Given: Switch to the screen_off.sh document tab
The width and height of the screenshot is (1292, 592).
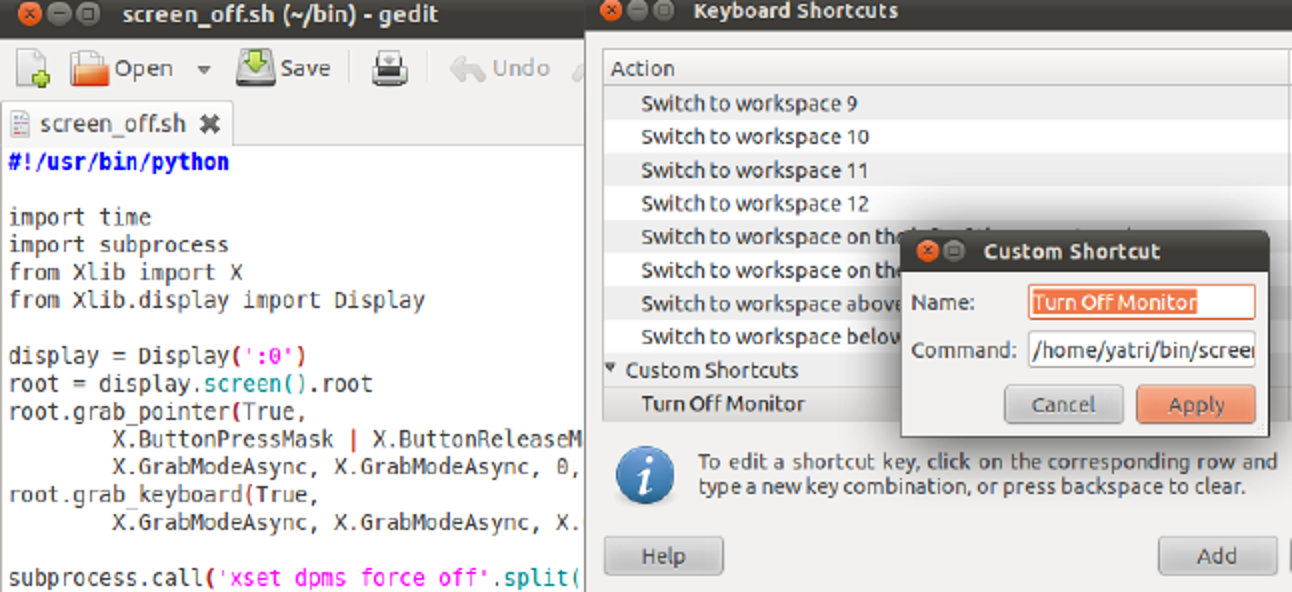Looking at the screenshot, I should click(112, 124).
